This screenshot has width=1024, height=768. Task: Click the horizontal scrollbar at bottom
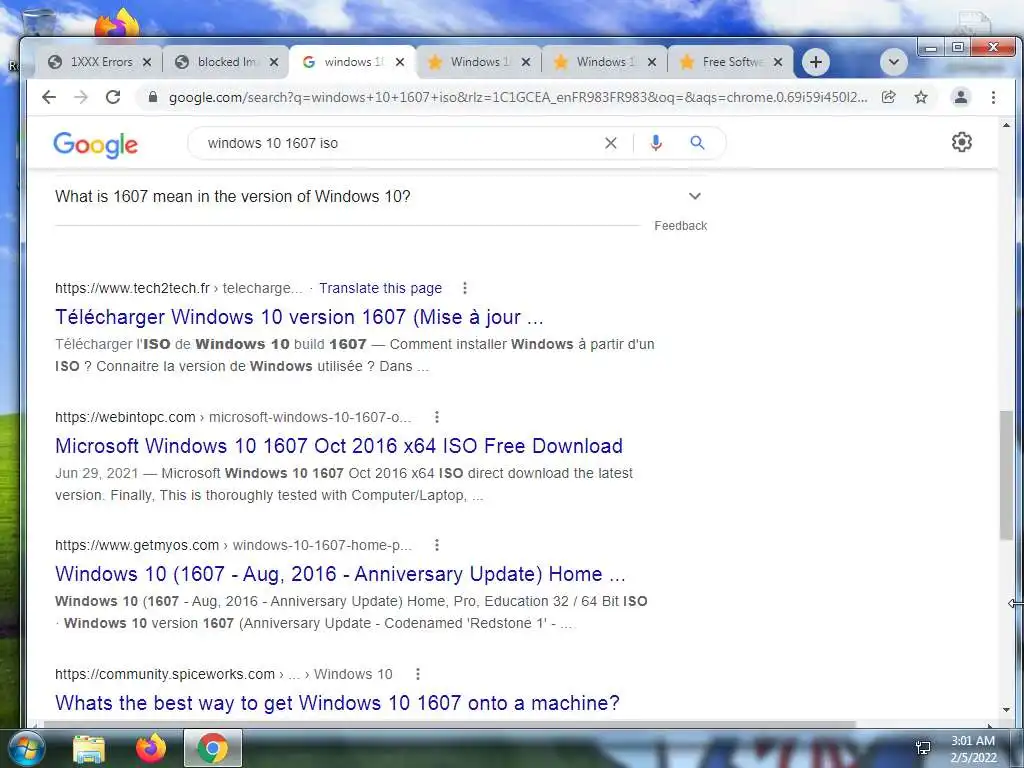pos(449,724)
